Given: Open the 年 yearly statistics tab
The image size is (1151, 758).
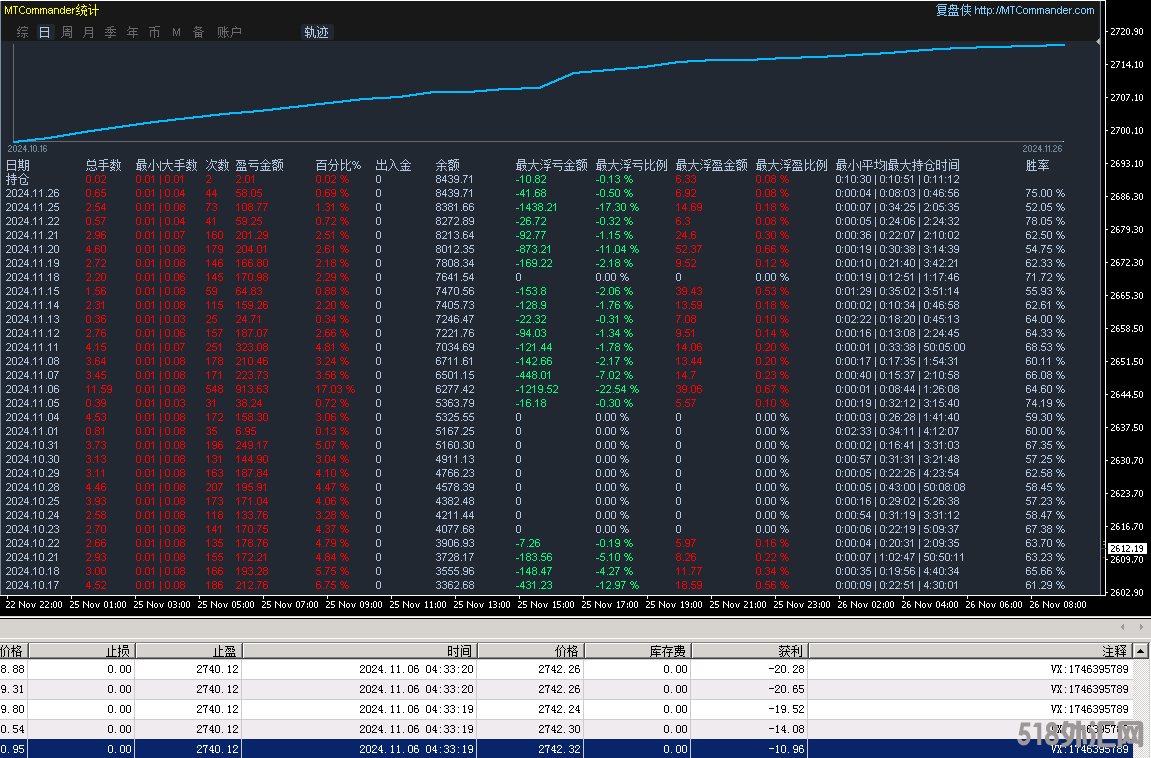Looking at the screenshot, I should 132,32.
